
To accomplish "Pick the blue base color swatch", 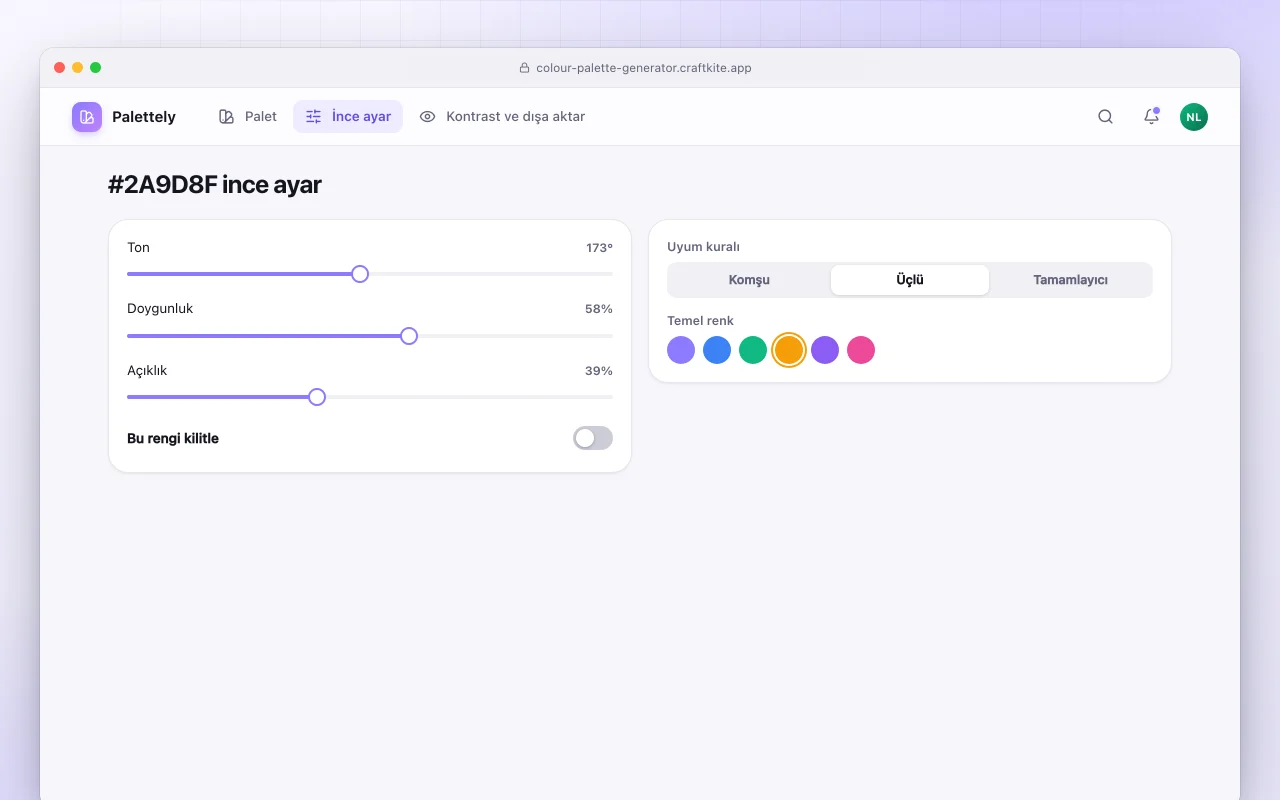I will (717, 350).
